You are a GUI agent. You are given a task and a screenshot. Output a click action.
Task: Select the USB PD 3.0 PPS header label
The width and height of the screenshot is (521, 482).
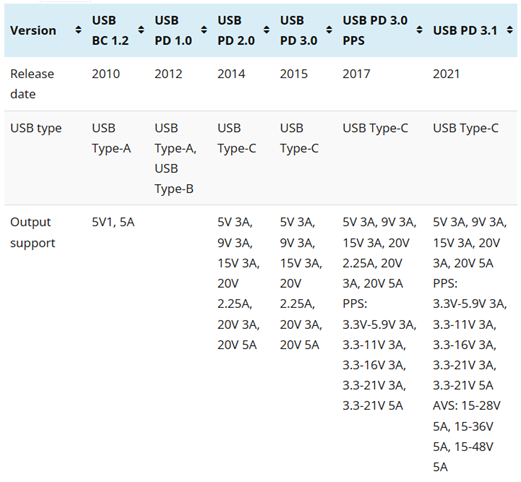point(375,30)
